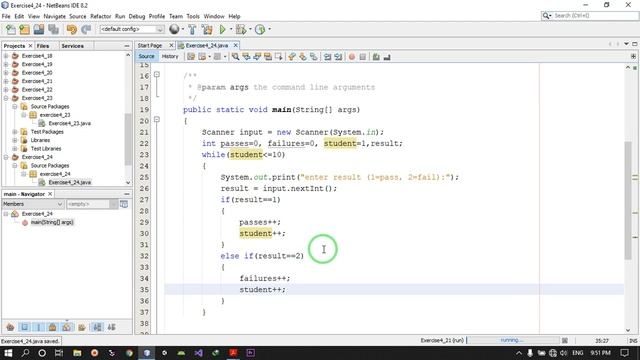Click the Last Edit icon in editor toolbar

tap(191, 57)
